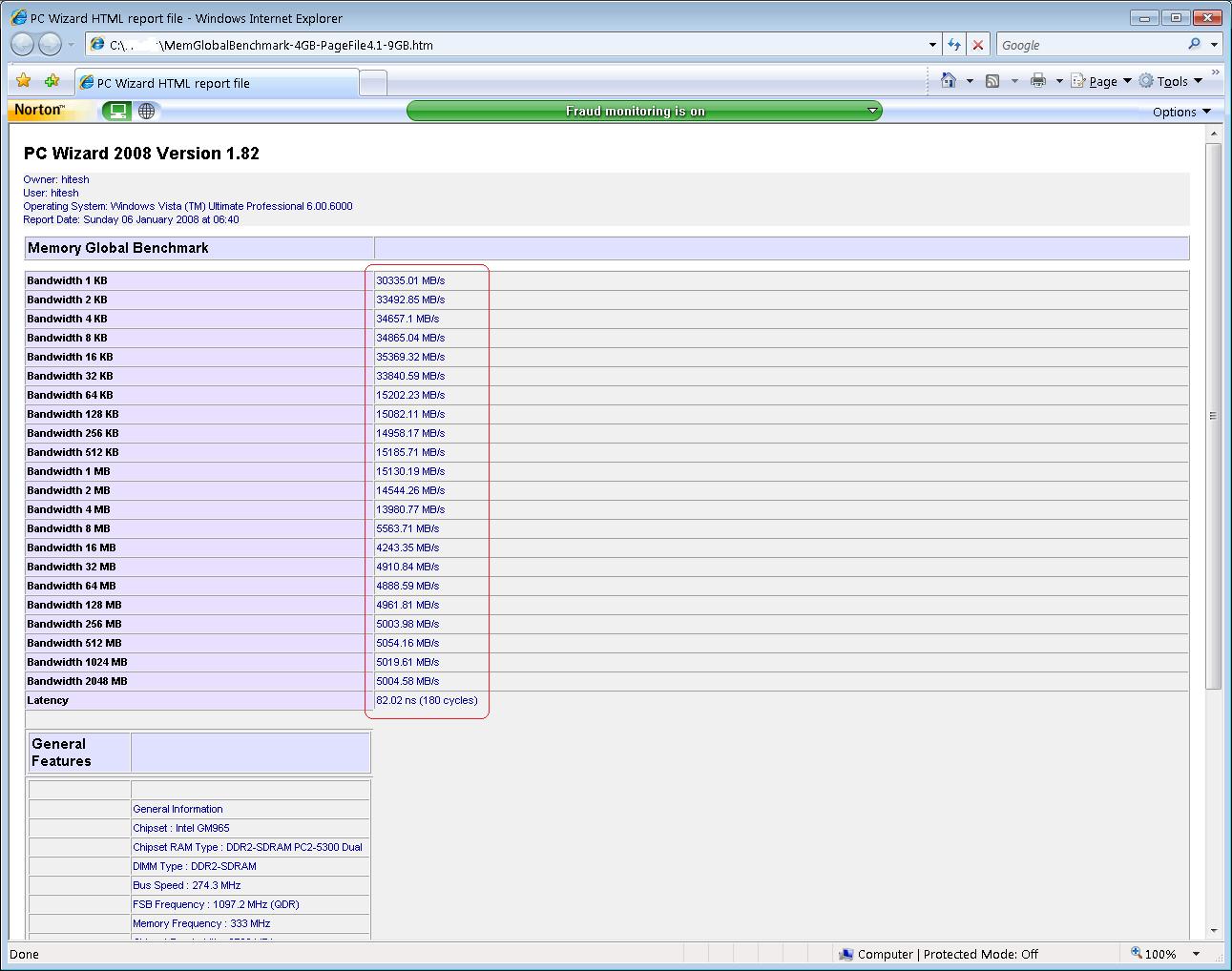Expand the feeds dropdown arrow
The width and height of the screenshot is (1232, 971).
coord(1013,81)
